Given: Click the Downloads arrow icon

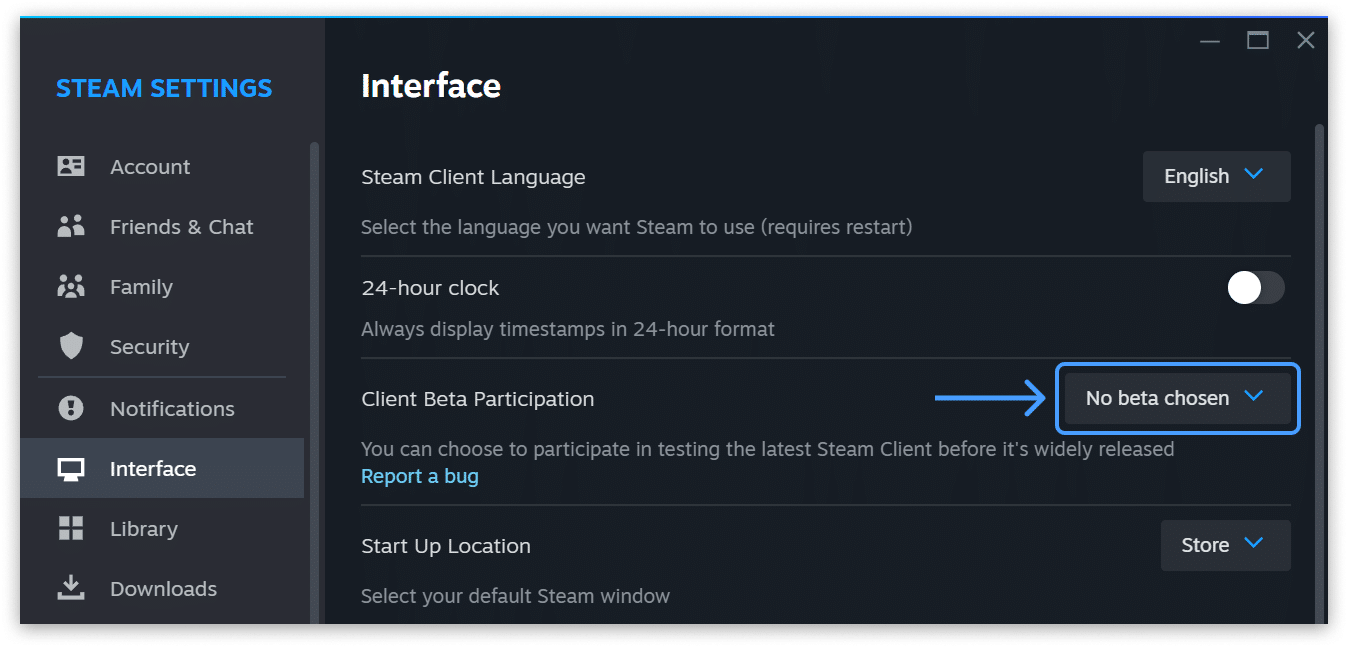Looking at the screenshot, I should [x=71, y=588].
